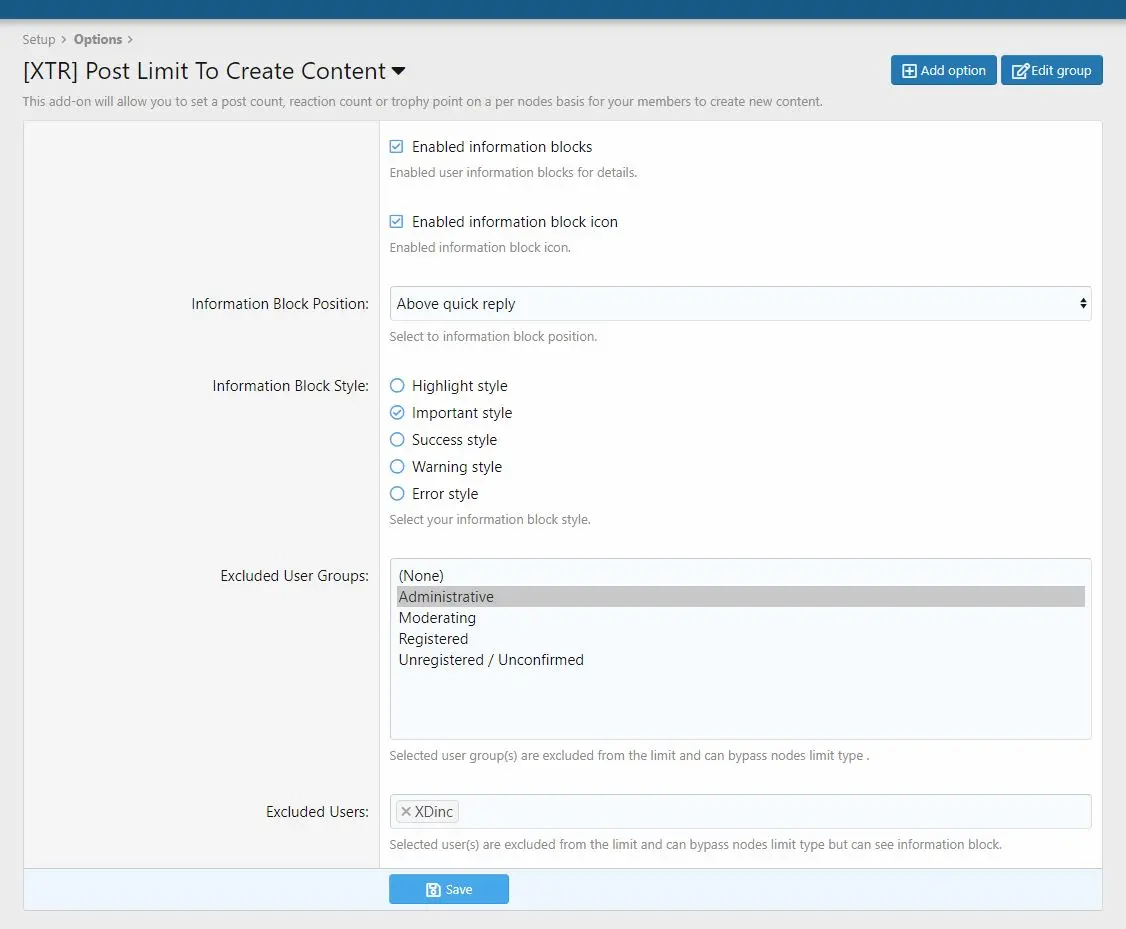Image resolution: width=1126 pixels, height=929 pixels.
Task: Select Success style radio button
Action: coord(397,439)
